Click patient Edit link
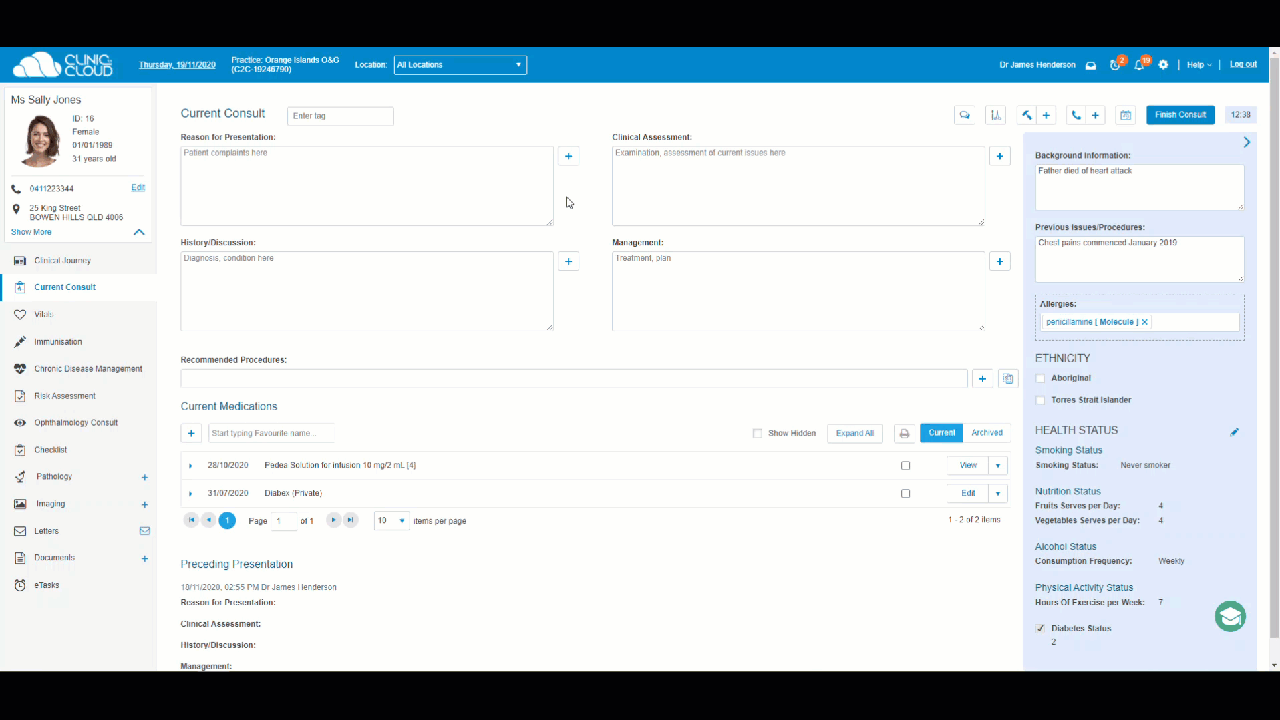Screen dimensions: 1280x720 pos(138,188)
